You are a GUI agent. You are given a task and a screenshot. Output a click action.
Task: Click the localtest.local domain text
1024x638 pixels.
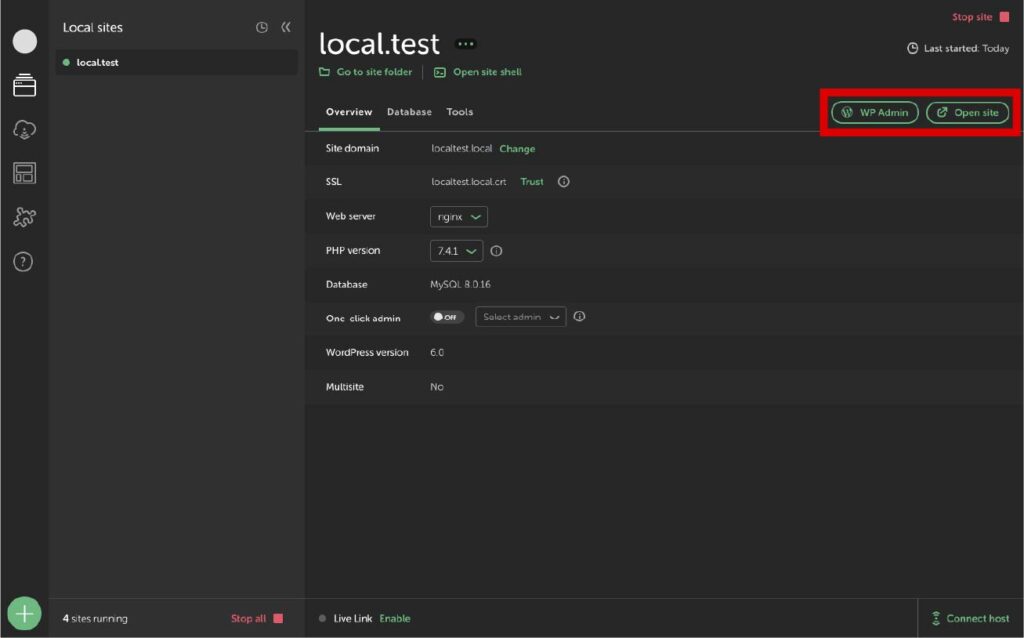pyautogui.click(x=462, y=149)
